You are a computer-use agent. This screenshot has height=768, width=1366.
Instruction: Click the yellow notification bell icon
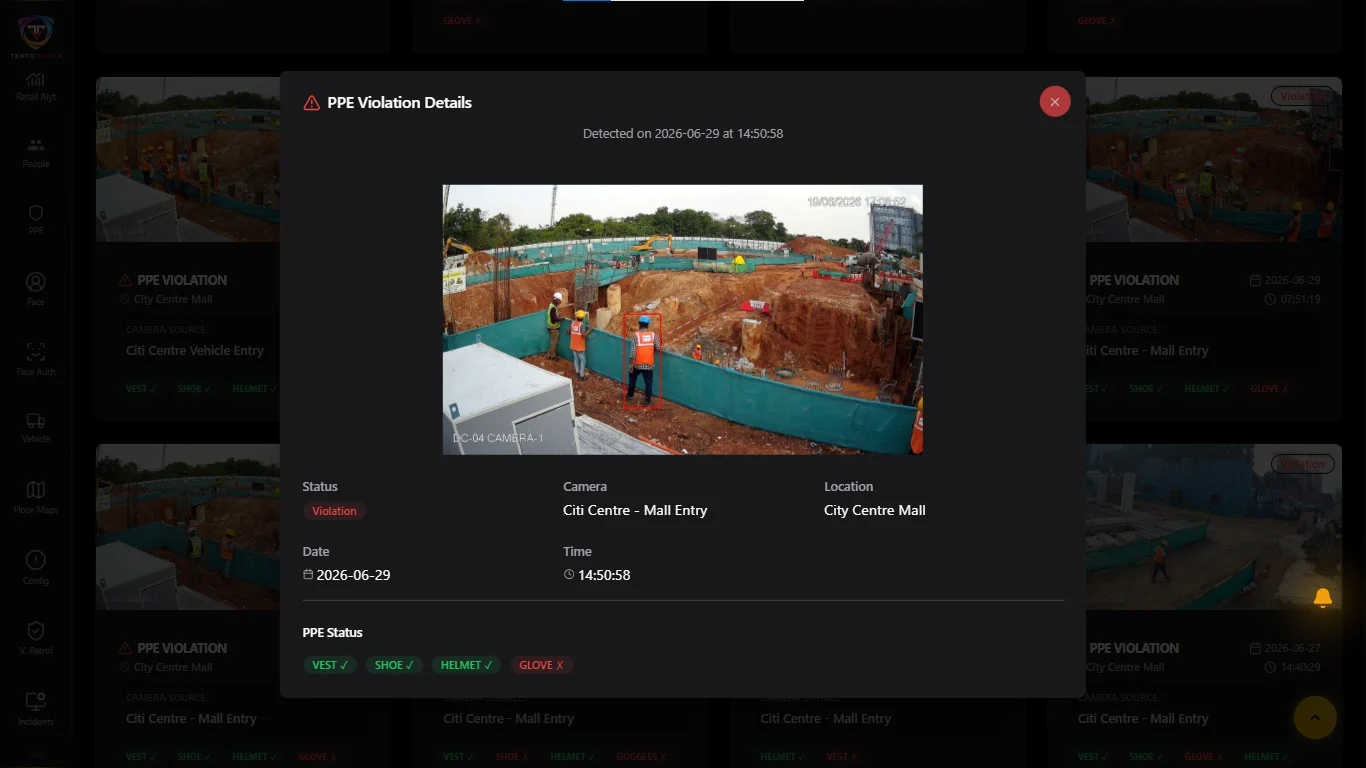(1322, 598)
